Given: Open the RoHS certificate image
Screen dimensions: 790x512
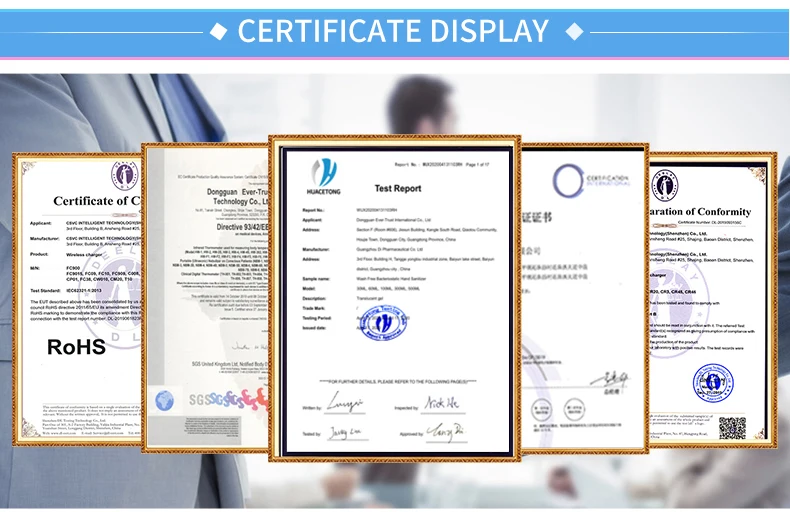Looking at the screenshot, I should (77, 299).
